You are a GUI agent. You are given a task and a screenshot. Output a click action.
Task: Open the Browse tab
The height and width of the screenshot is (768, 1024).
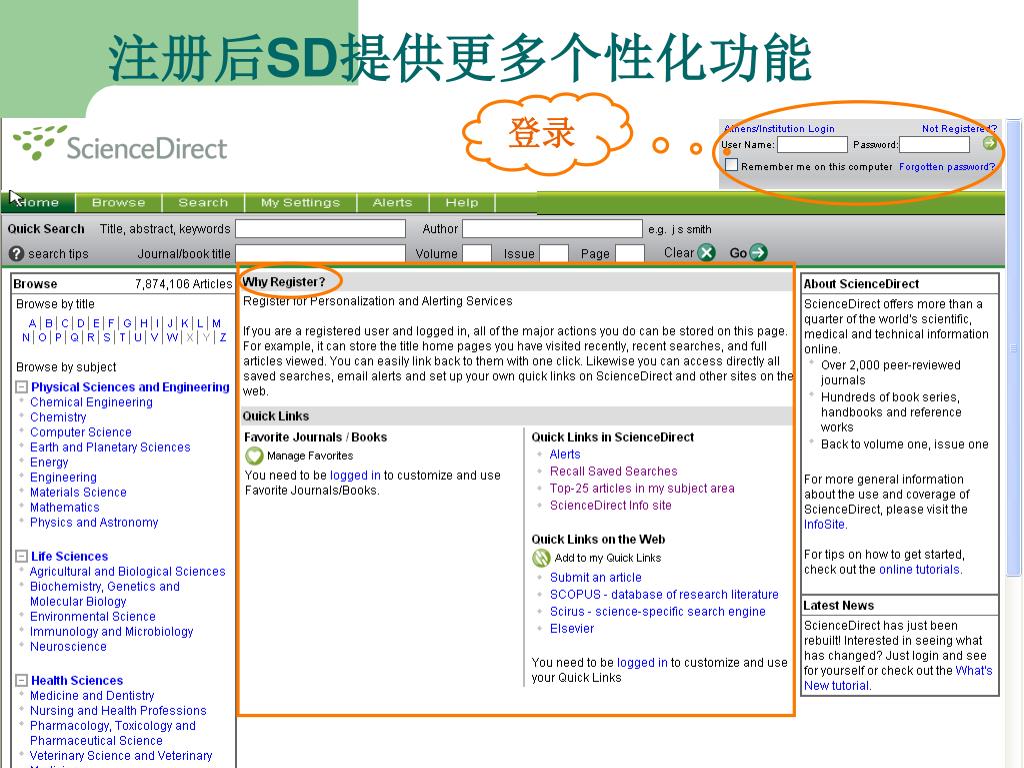coord(118,203)
